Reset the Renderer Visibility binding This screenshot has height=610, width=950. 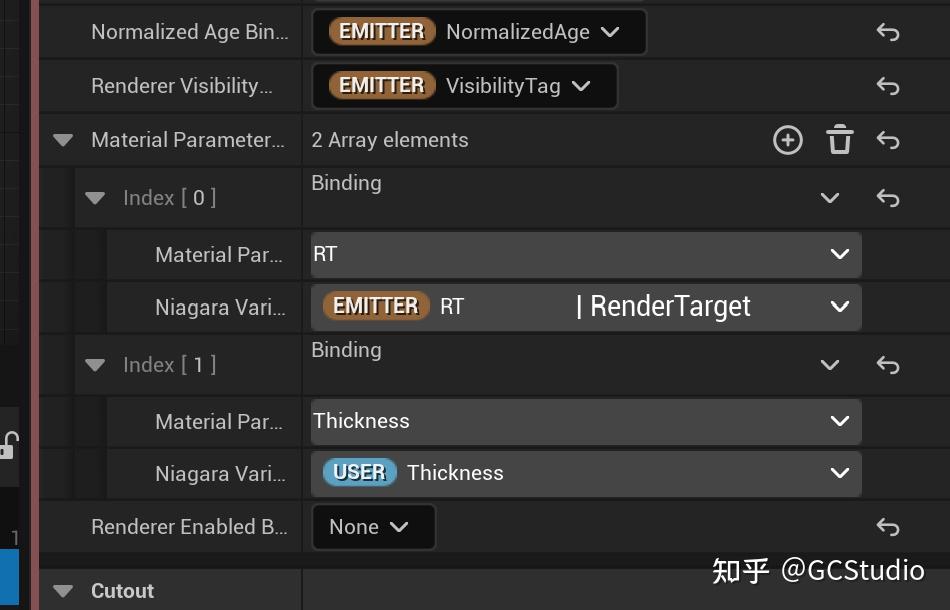click(x=887, y=85)
